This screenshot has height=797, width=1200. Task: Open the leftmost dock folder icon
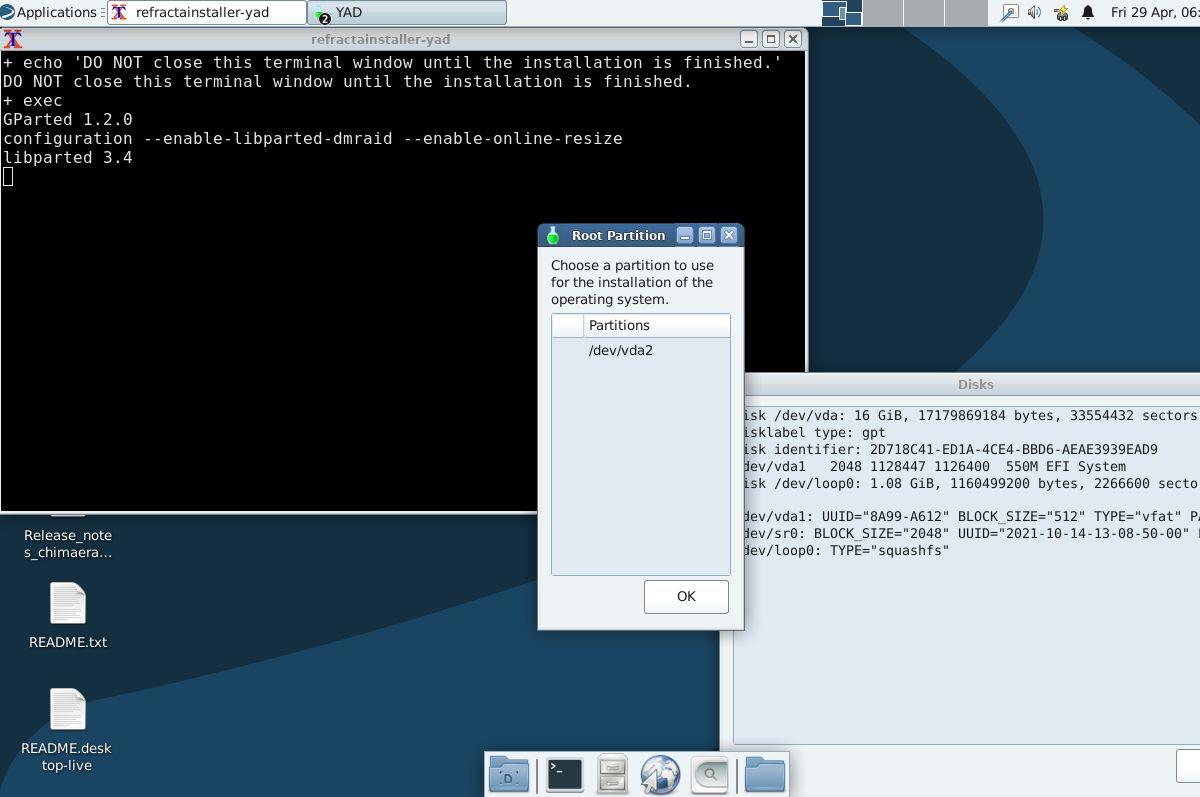pos(509,773)
